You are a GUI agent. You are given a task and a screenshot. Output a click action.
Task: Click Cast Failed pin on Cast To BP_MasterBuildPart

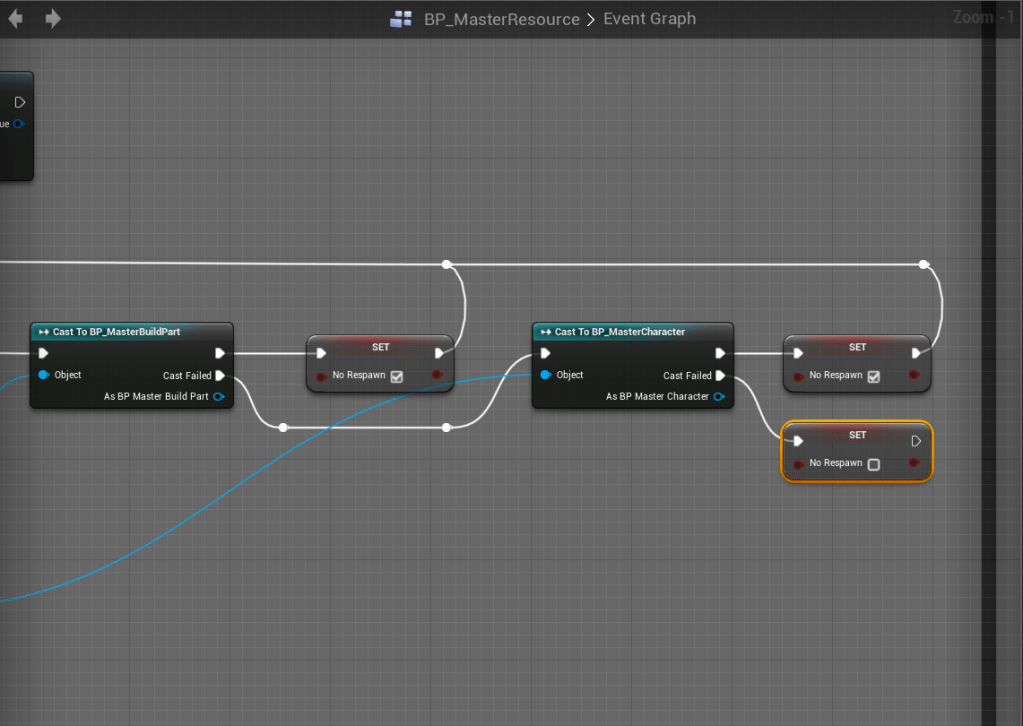(220, 376)
